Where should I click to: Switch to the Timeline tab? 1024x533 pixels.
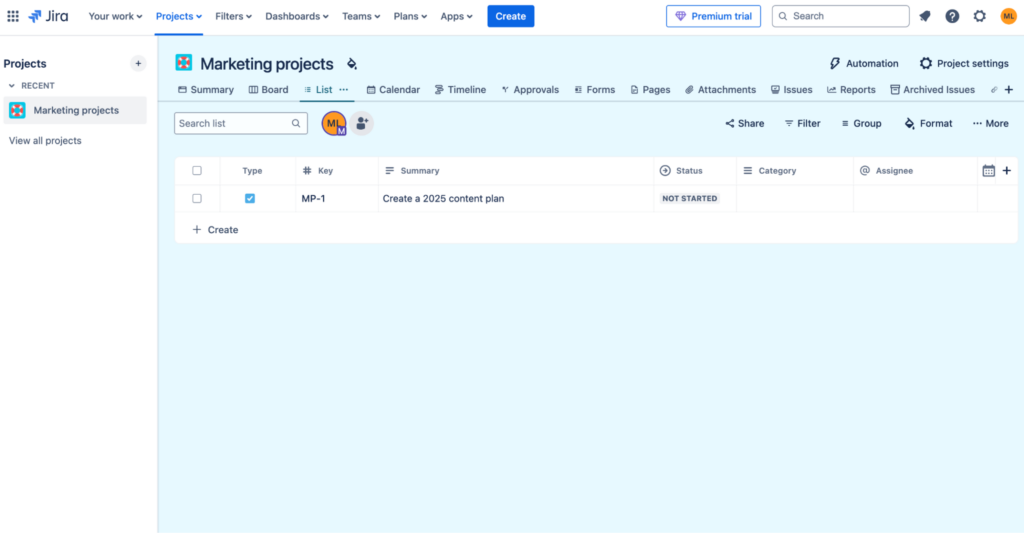click(x=460, y=89)
